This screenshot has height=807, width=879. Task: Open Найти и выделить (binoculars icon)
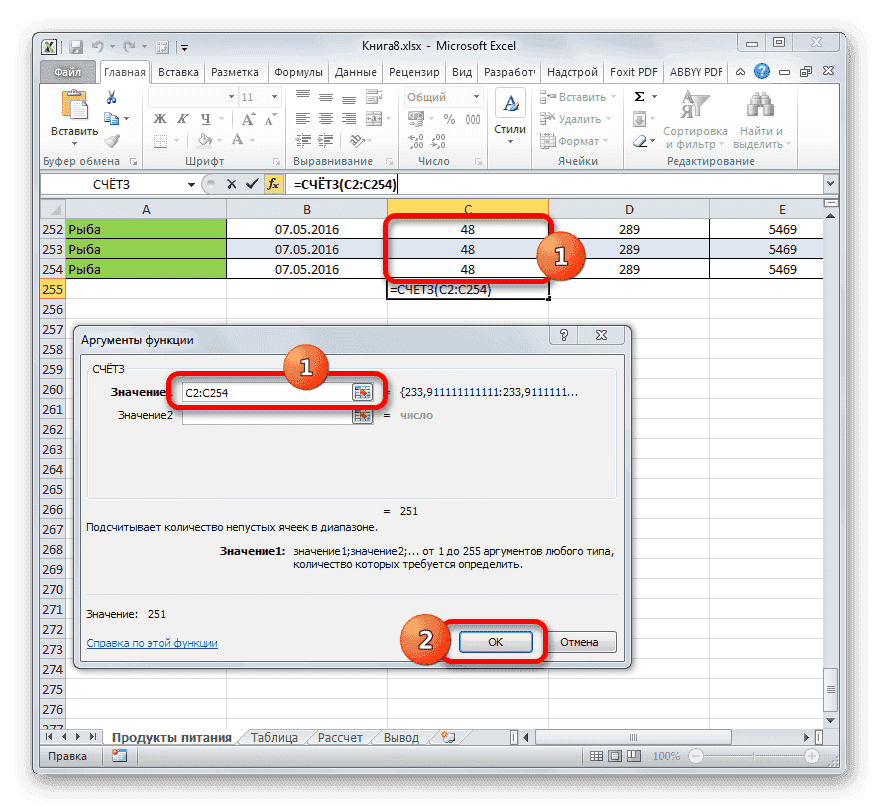click(x=759, y=103)
